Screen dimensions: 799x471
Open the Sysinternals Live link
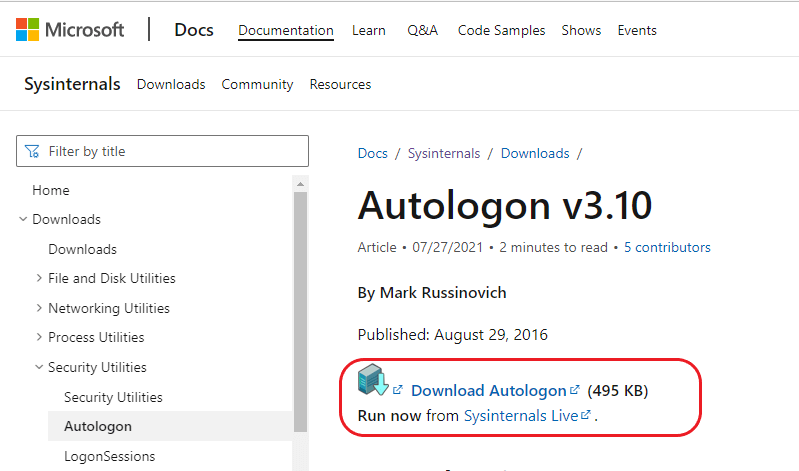(x=521, y=415)
